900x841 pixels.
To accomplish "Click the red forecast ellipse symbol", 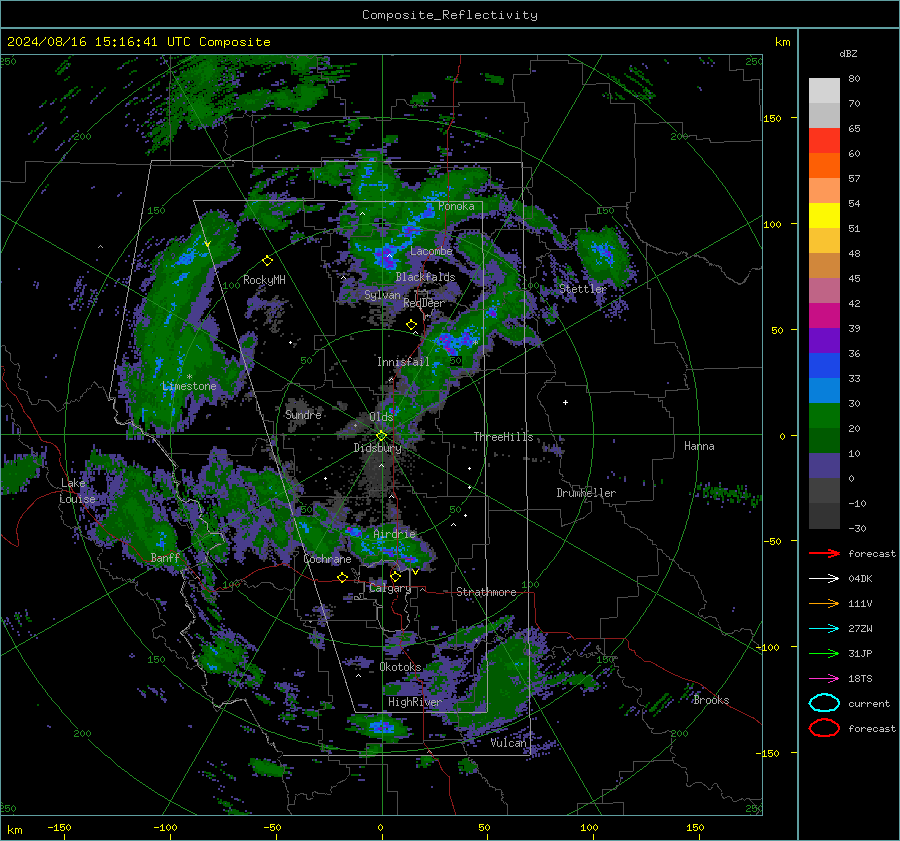I will click(x=824, y=728).
